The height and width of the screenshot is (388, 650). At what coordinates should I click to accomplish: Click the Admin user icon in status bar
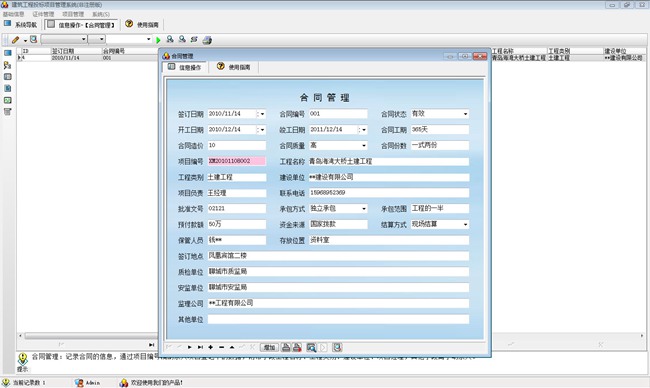[x=79, y=383]
